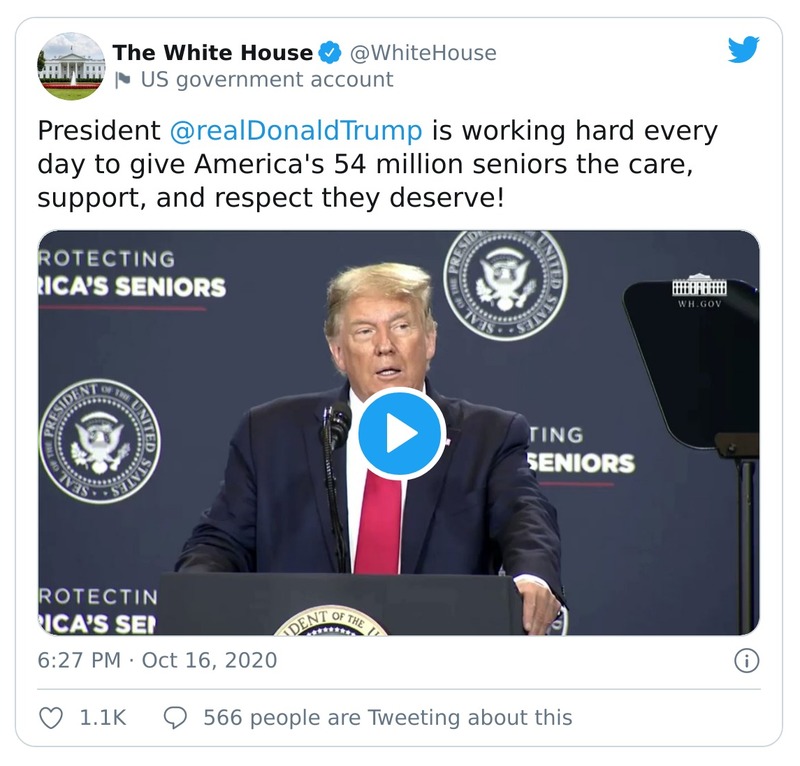Click the White House profile avatar
Image resolution: width=800 pixels, height=766 pixels.
click(x=72, y=64)
